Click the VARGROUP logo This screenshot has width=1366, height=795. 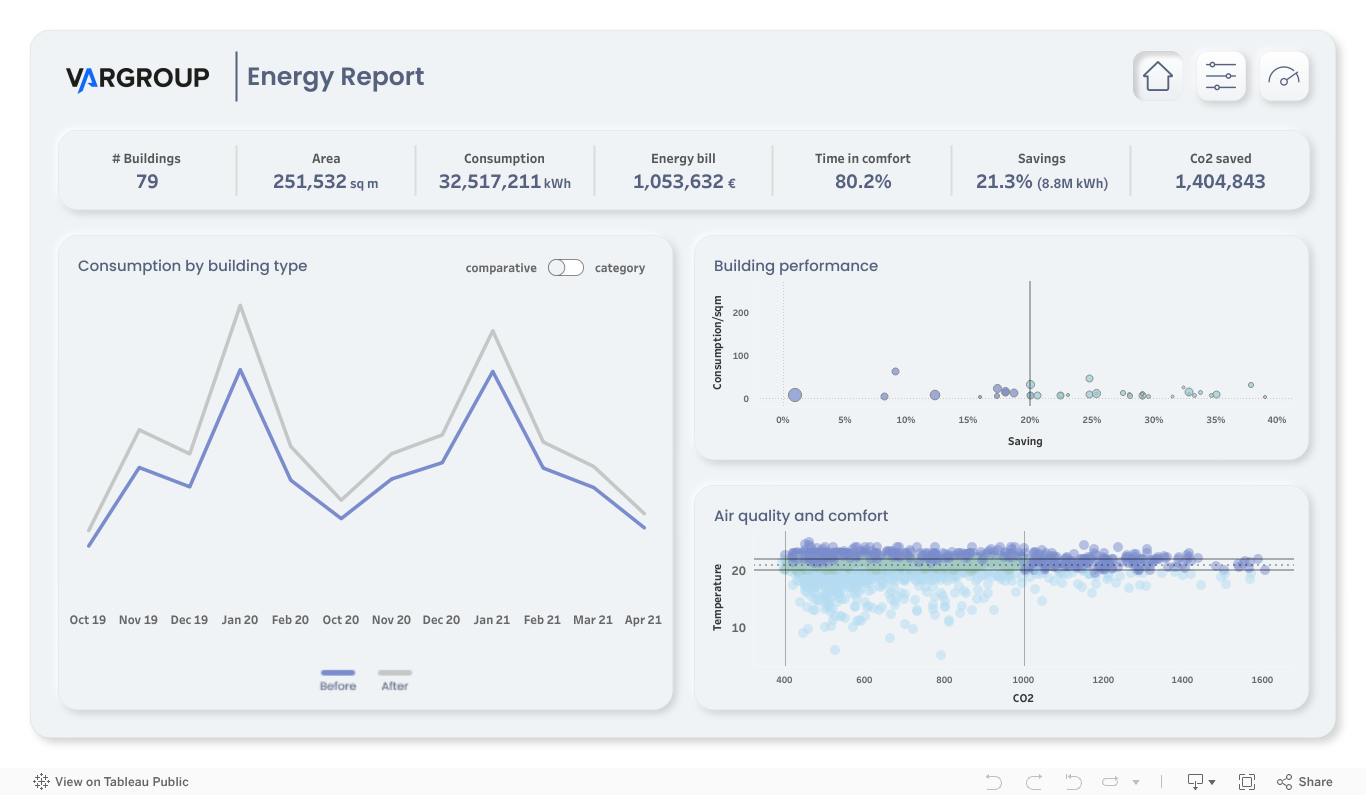pyautogui.click(x=138, y=78)
